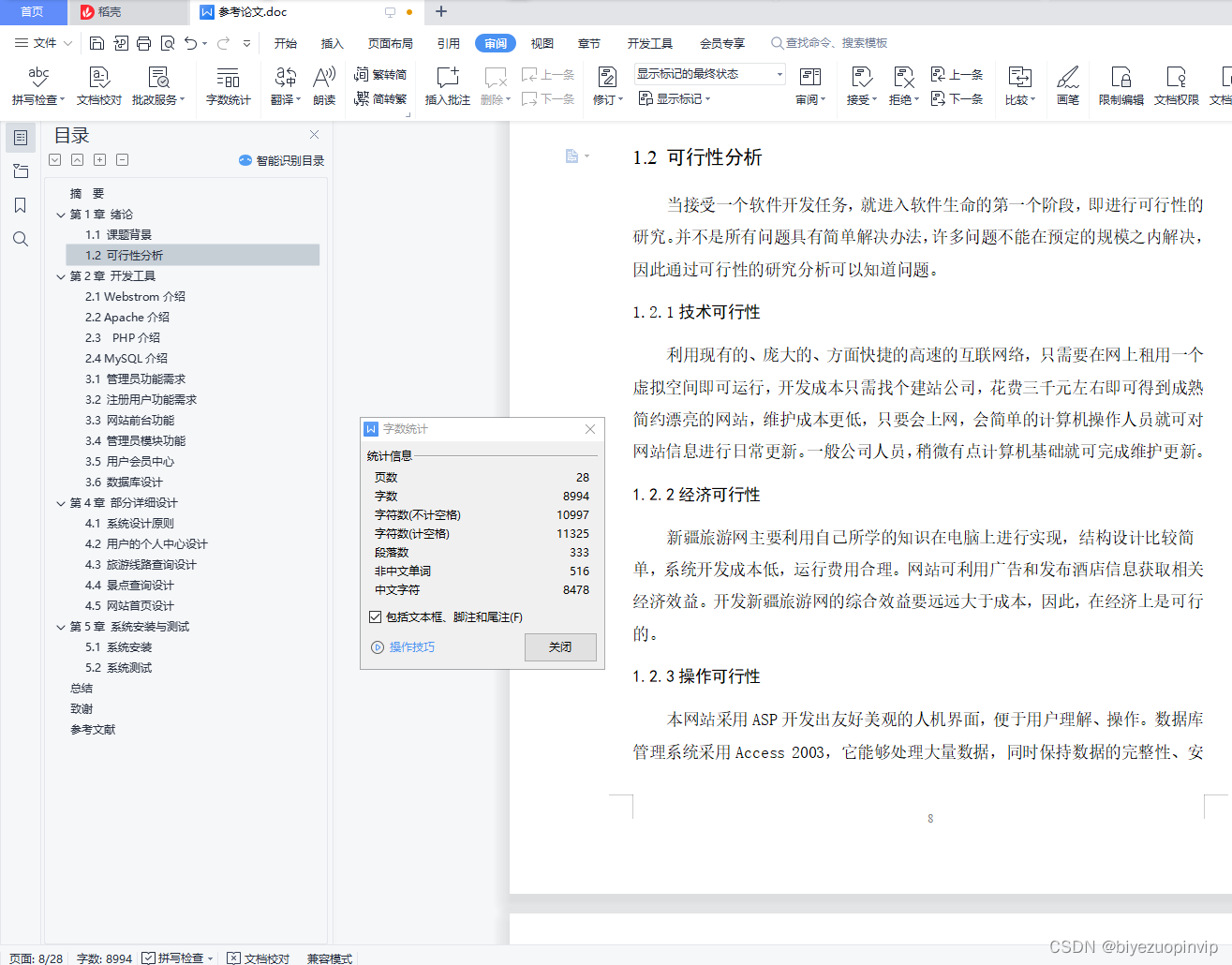Collapse one outline level with minus icon

tap(123, 160)
